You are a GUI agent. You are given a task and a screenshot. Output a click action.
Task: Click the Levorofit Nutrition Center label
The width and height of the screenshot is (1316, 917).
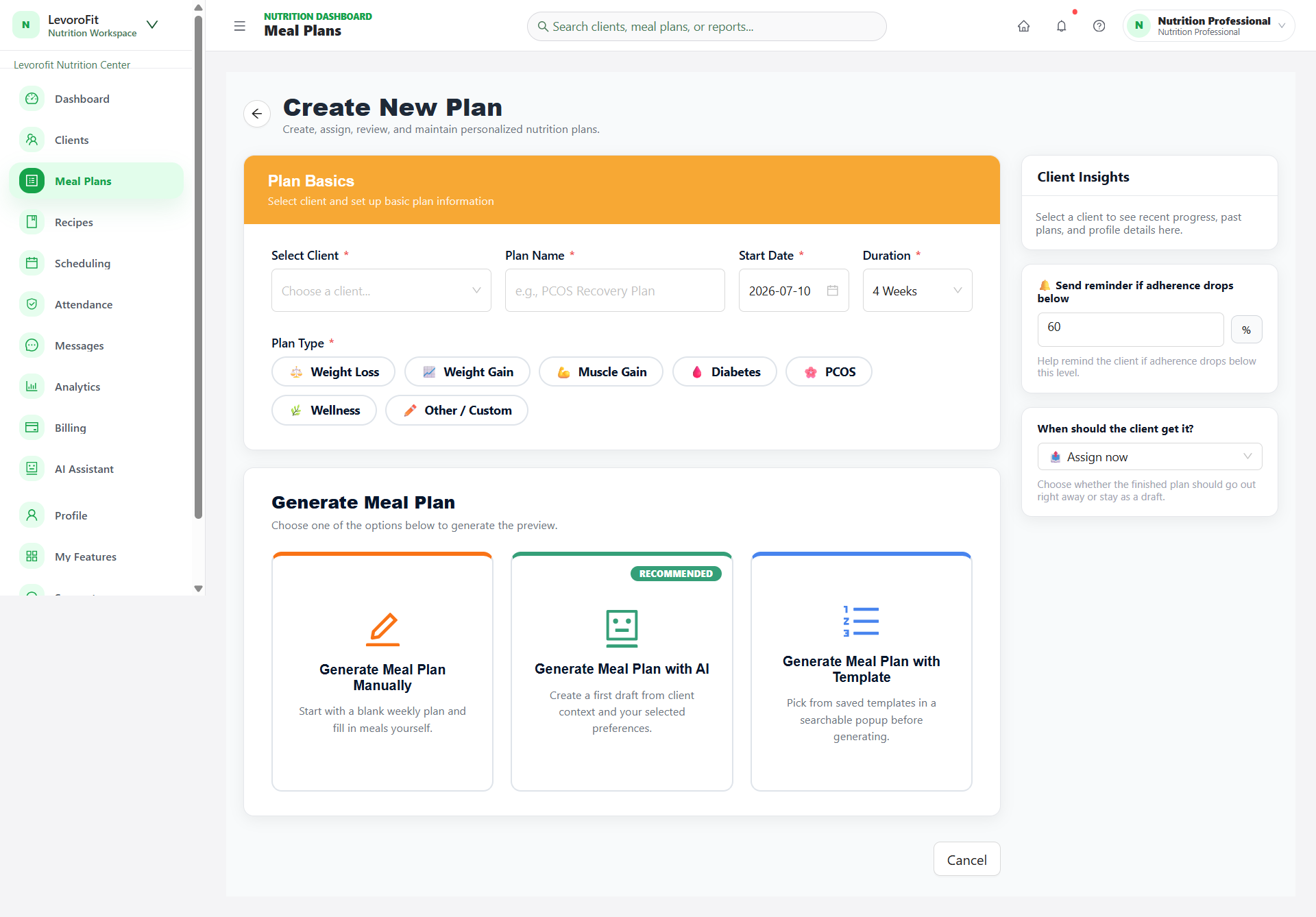pyautogui.click(x=72, y=64)
